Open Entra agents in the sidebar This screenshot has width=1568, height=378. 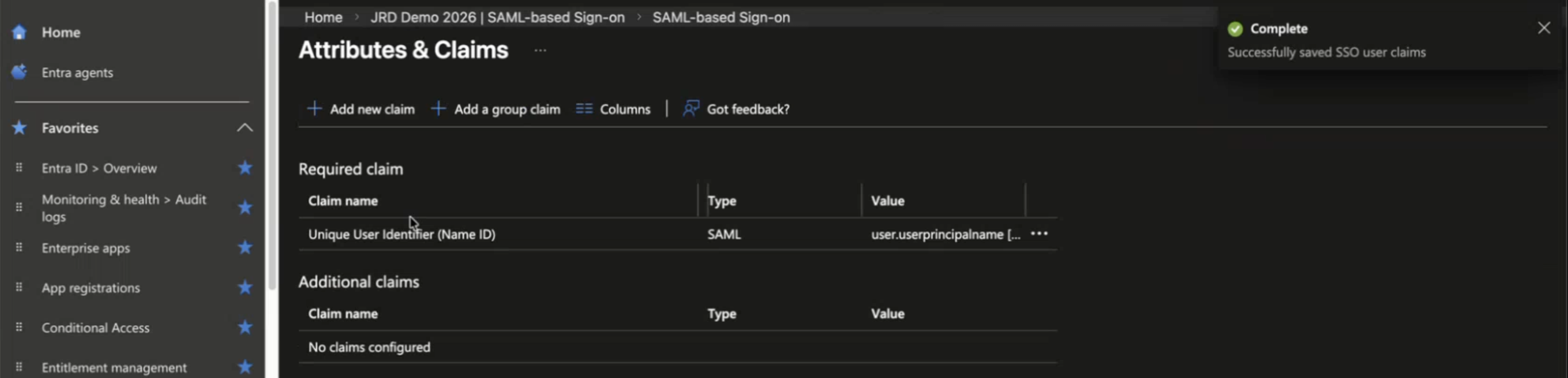click(x=77, y=73)
